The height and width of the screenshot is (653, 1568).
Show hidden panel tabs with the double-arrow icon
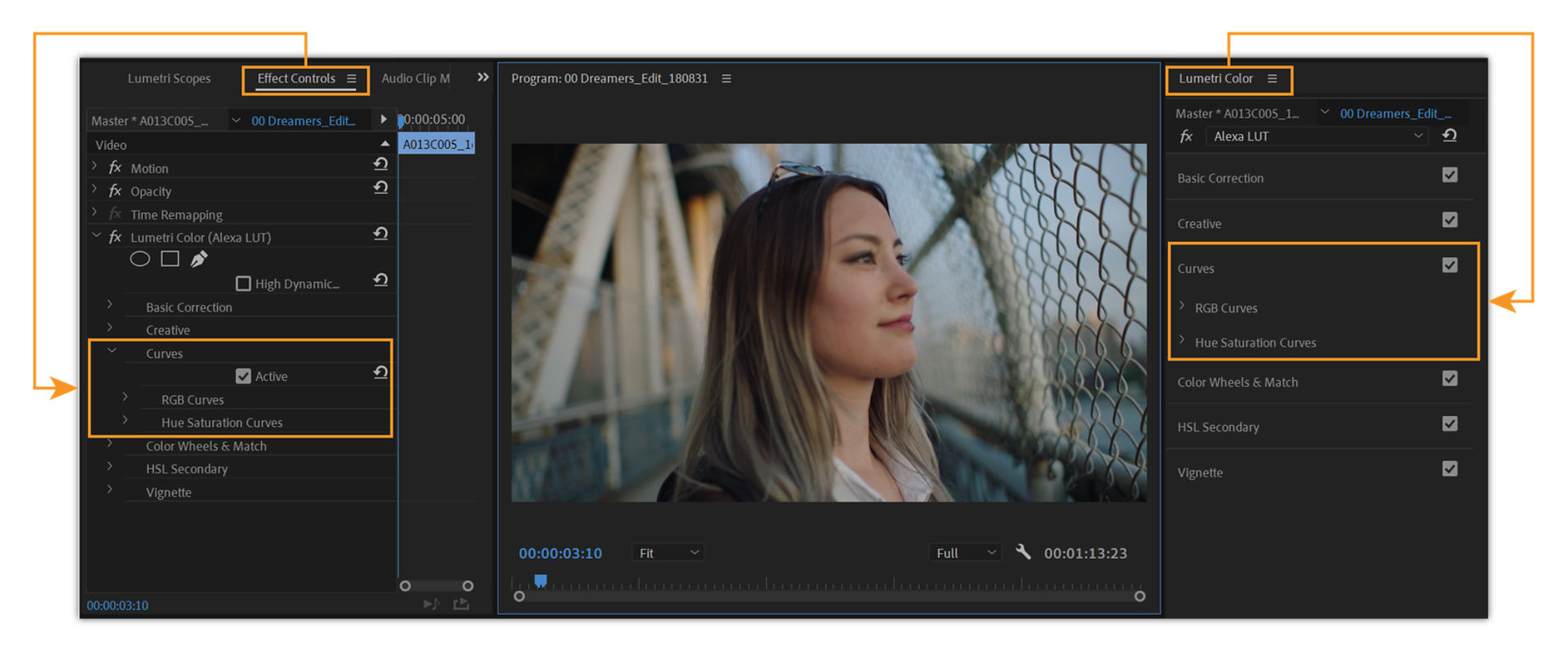point(483,77)
